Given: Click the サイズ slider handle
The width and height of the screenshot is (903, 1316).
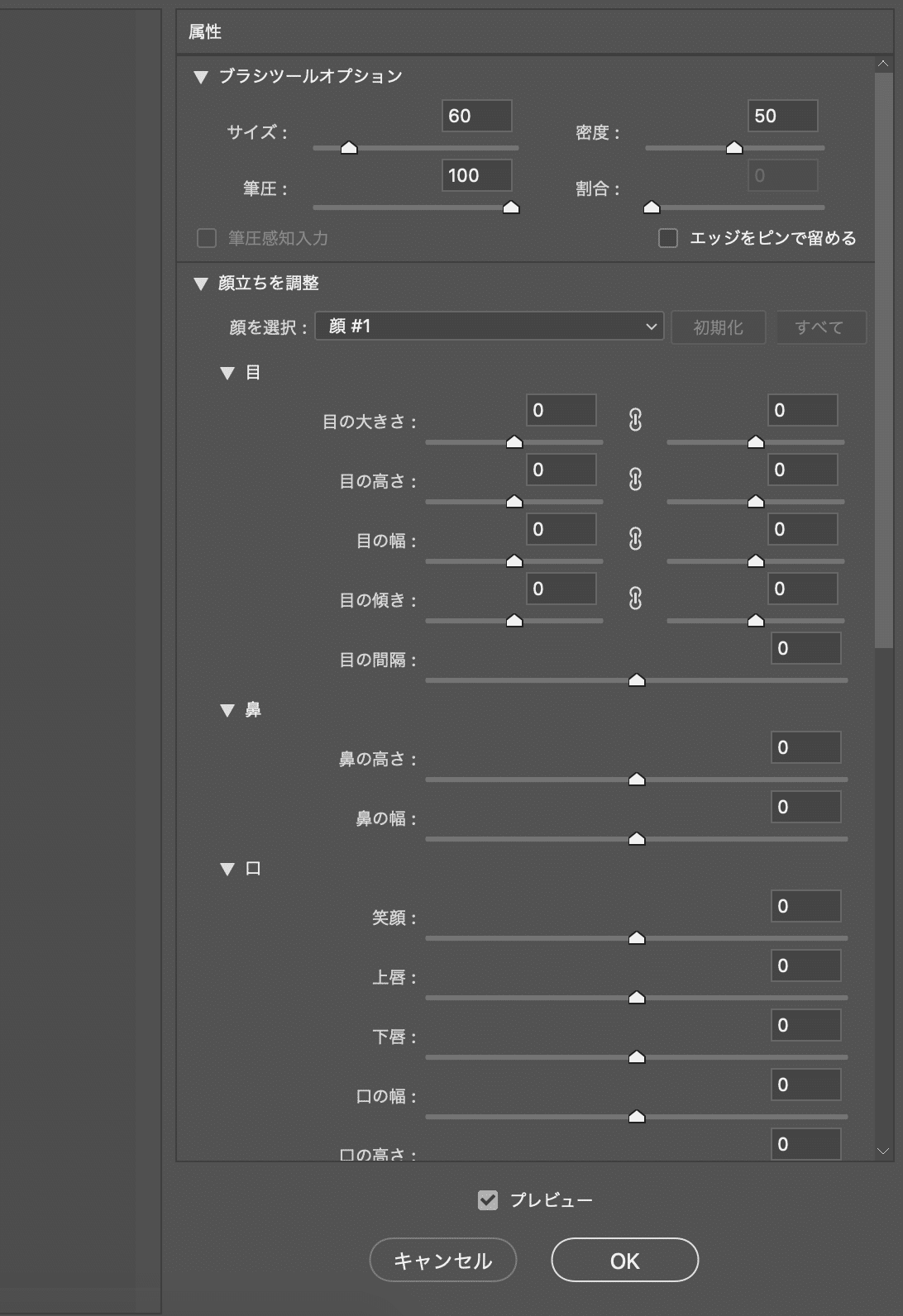Looking at the screenshot, I should [x=349, y=147].
